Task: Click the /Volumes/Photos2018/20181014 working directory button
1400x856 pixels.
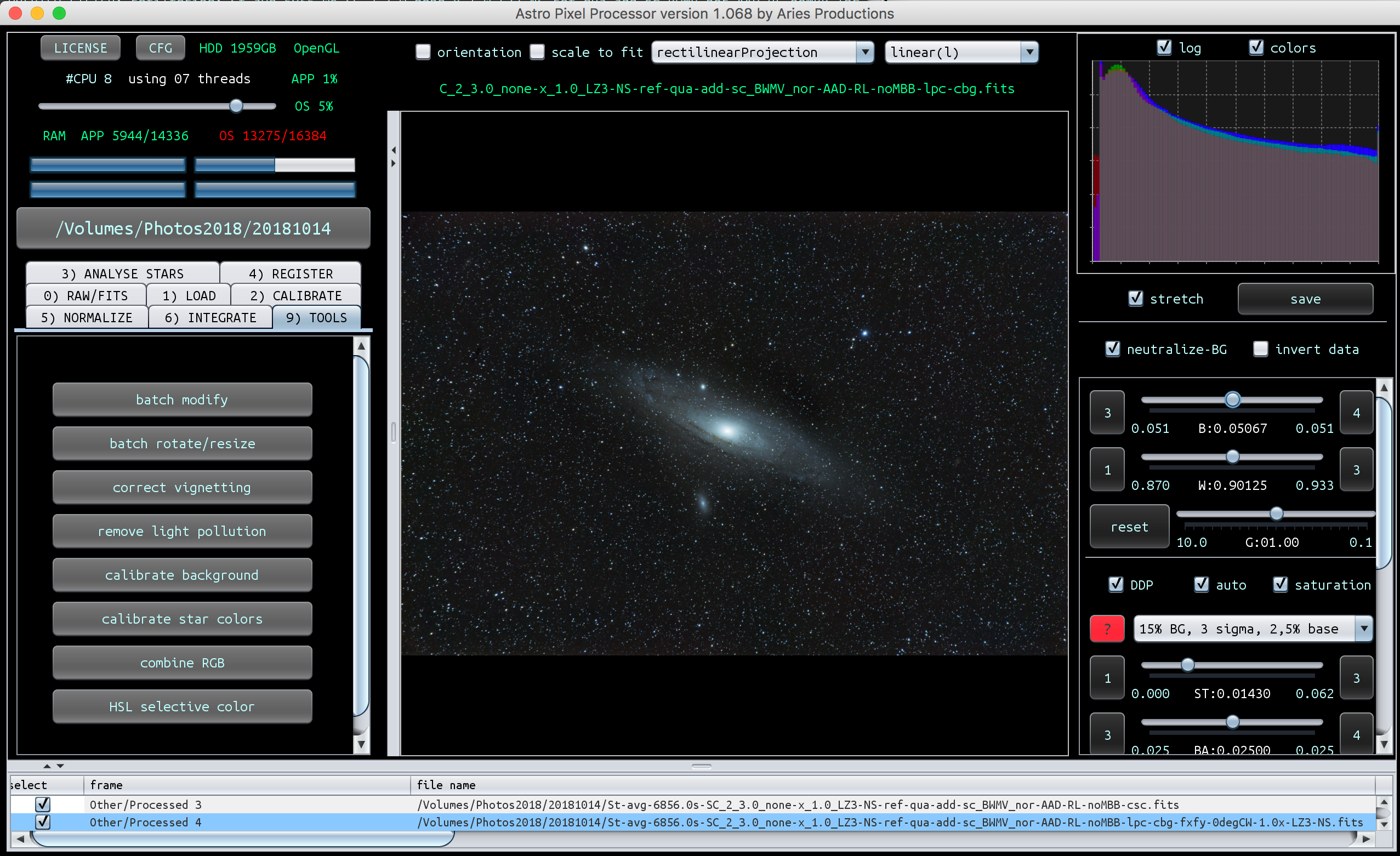Action: 193,228
